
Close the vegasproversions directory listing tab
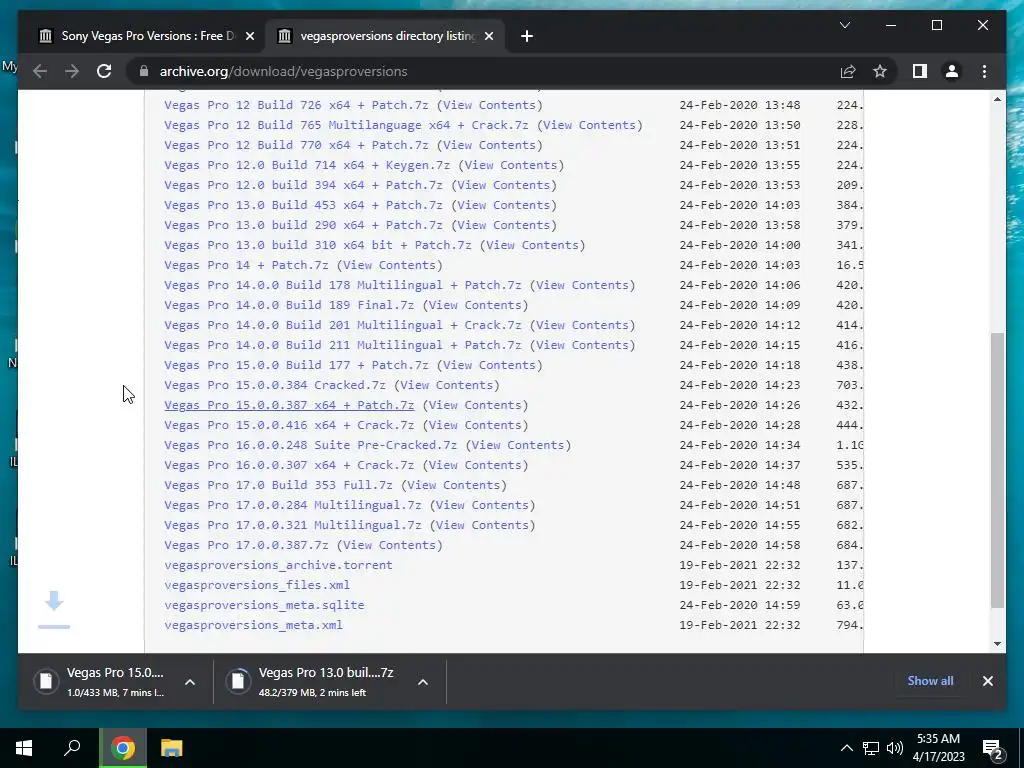489,37
